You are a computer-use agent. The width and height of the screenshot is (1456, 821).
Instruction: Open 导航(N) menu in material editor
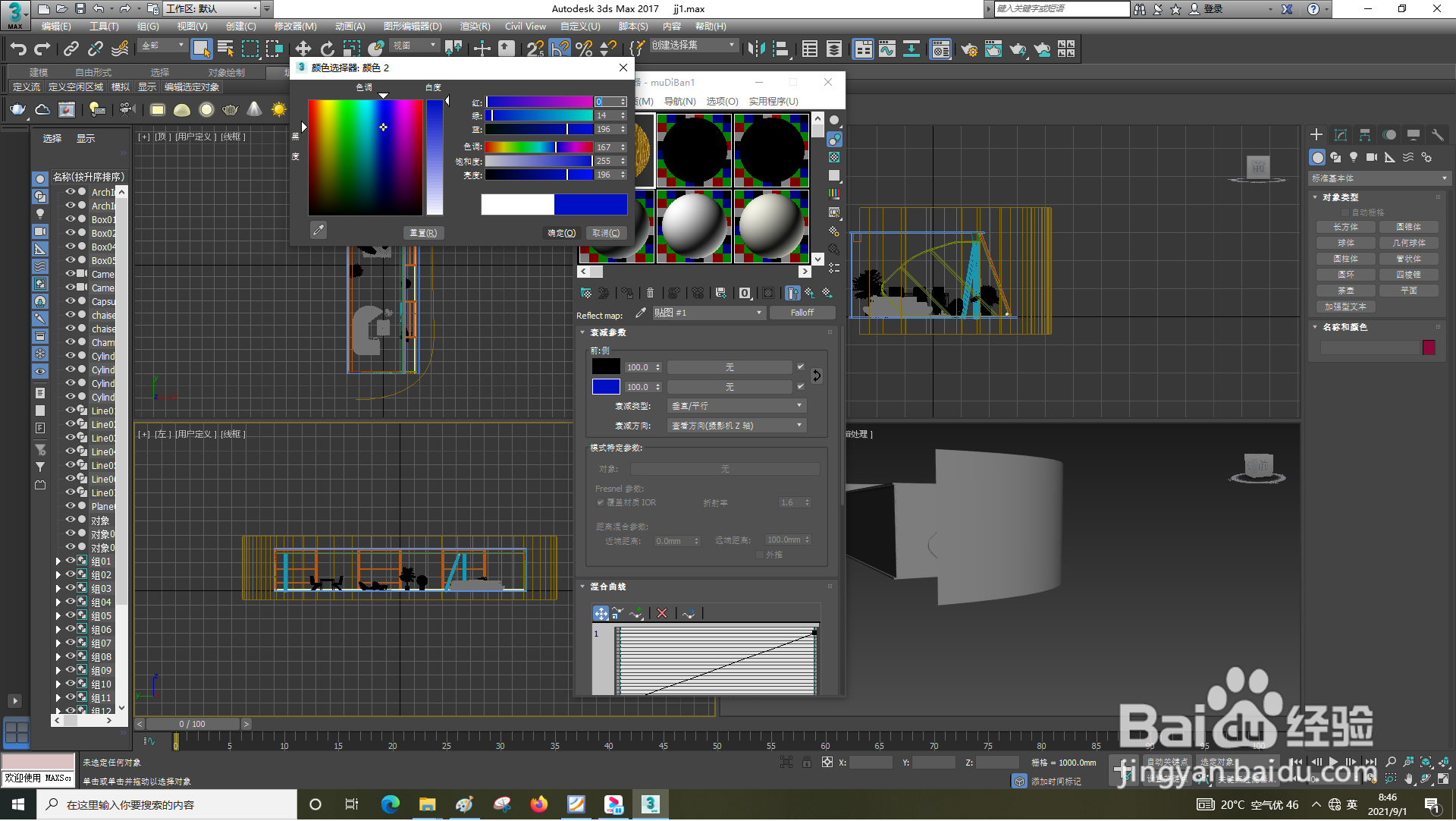point(679,102)
